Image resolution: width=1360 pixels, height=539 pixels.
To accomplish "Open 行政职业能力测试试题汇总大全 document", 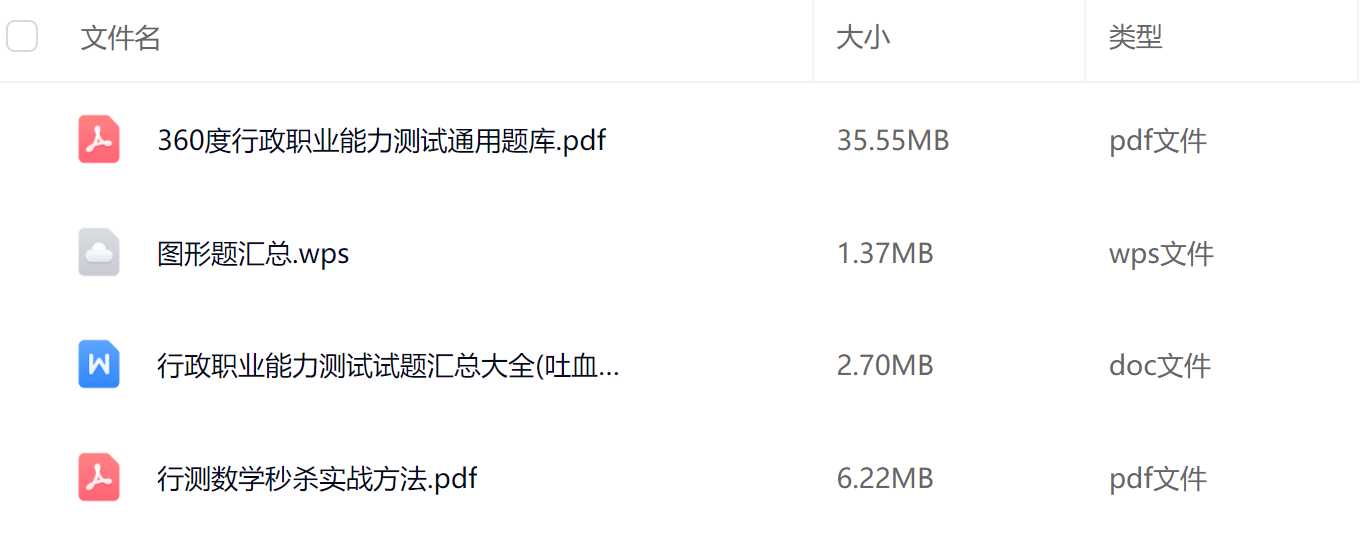I will pyautogui.click(x=388, y=366).
